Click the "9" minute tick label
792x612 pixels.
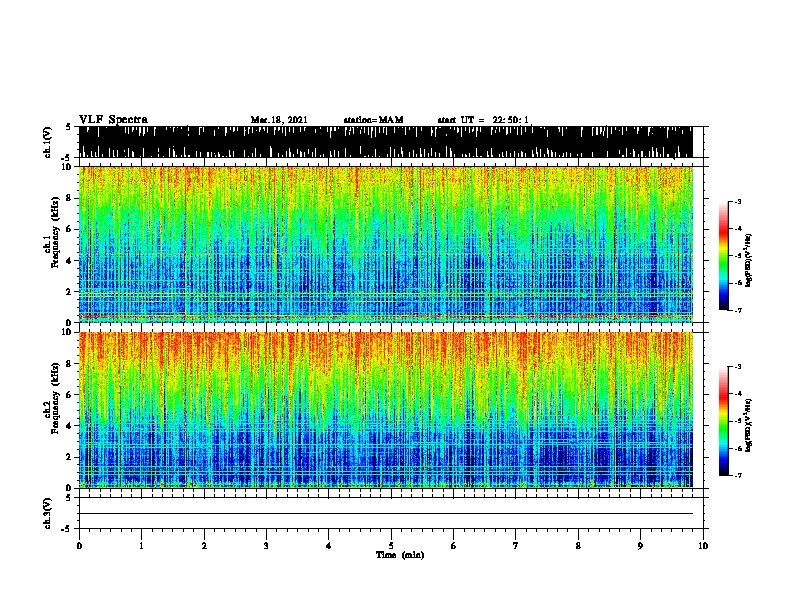pyautogui.click(x=640, y=546)
